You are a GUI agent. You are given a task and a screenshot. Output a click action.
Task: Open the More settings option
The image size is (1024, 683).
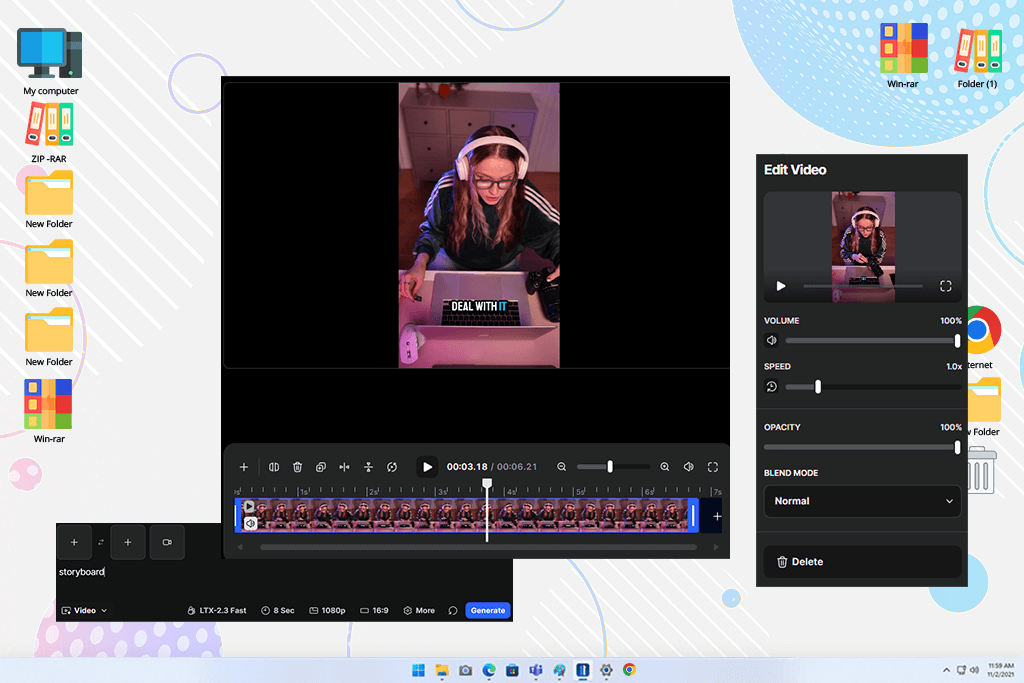click(419, 611)
